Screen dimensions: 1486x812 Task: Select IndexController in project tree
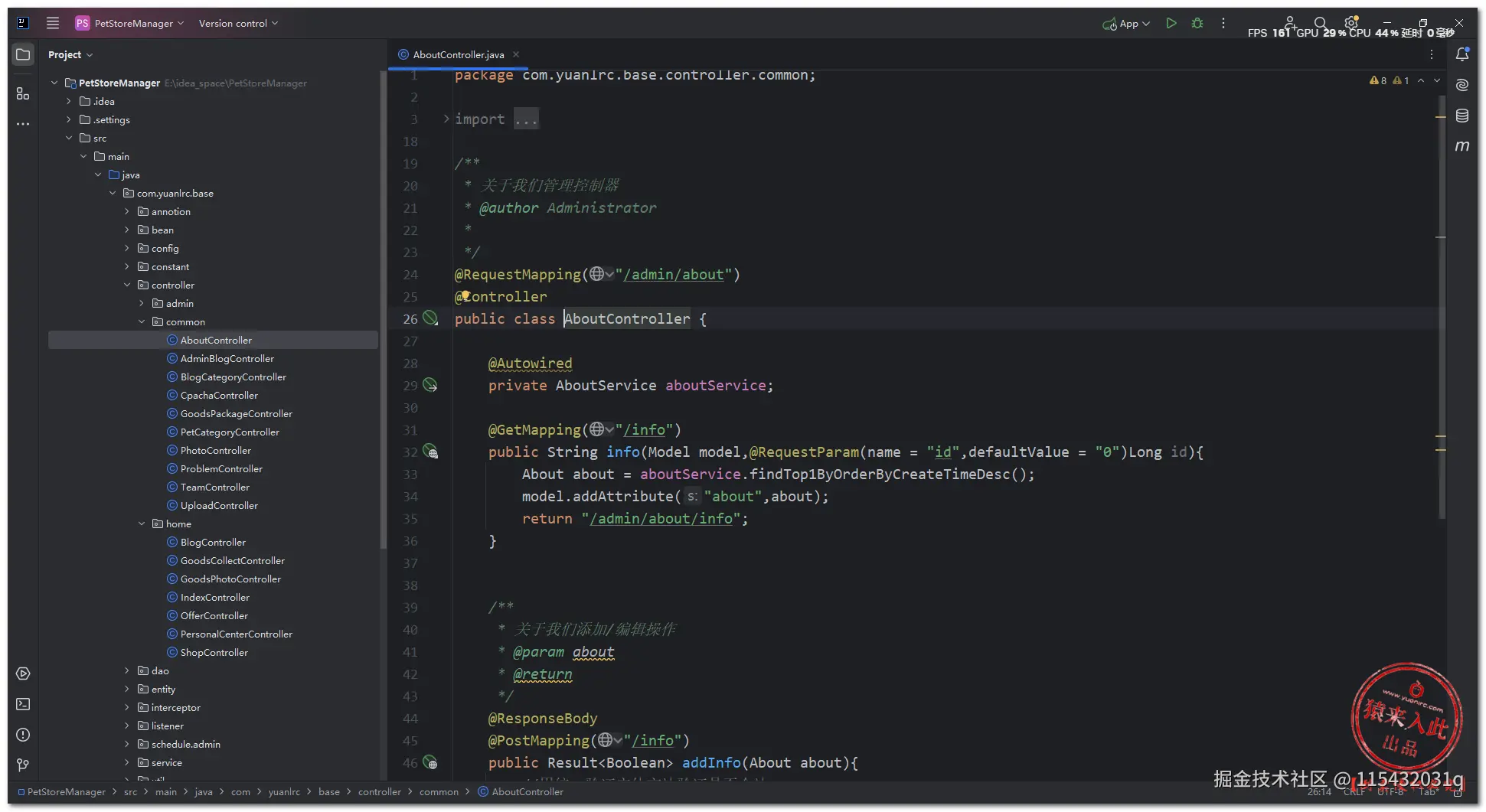pyautogui.click(x=215, y=597)
